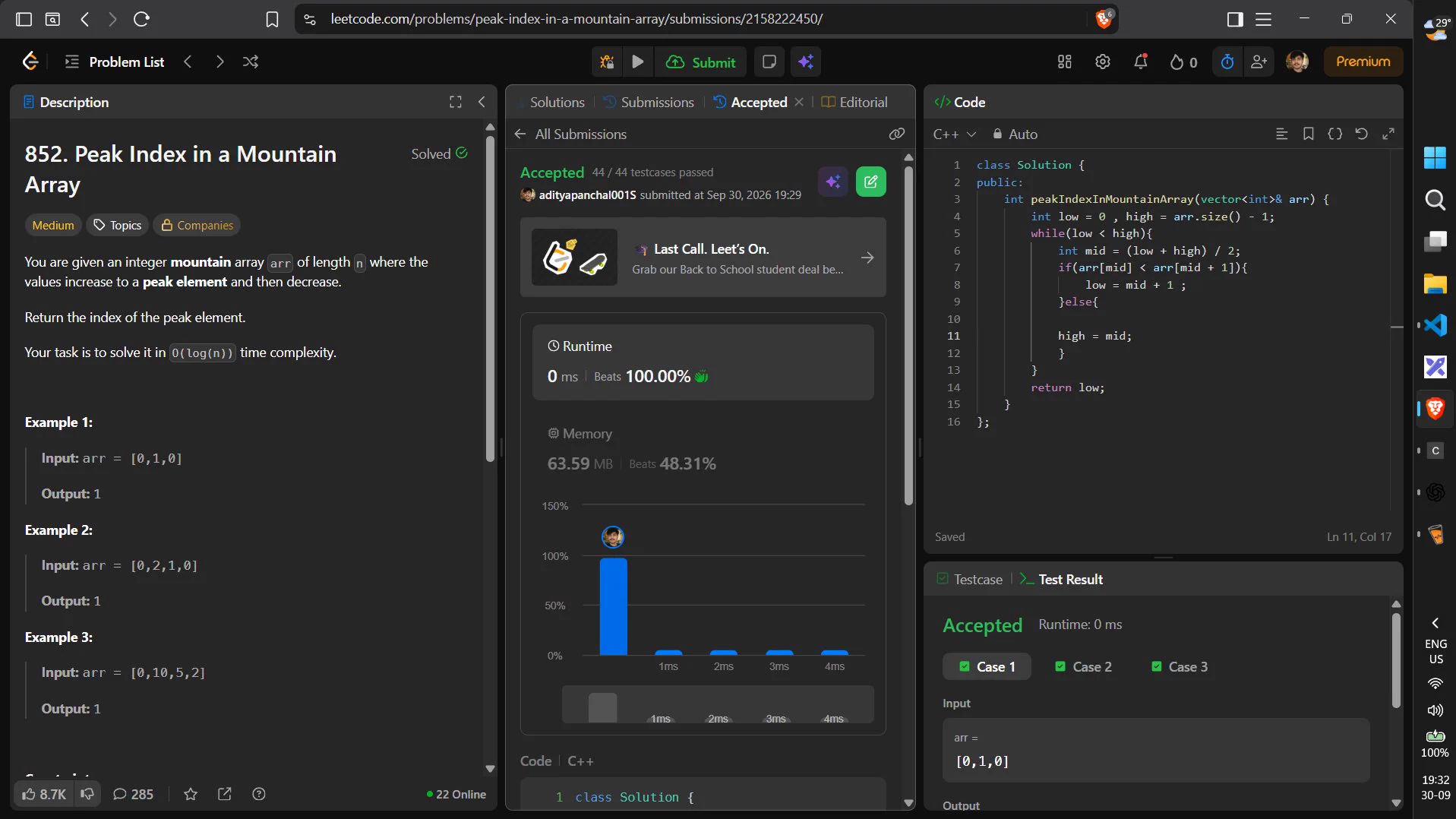Toggle Auto editor lock setting

1015,134
